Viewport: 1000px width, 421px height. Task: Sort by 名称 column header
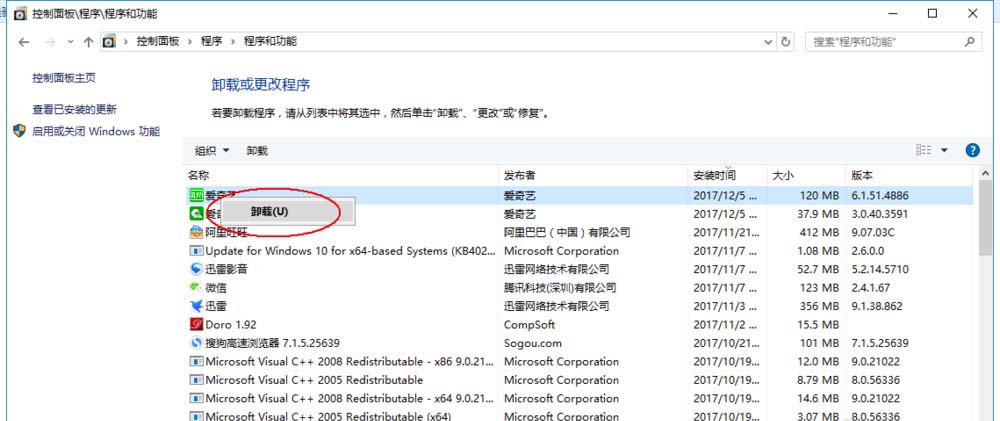(340, 175)
